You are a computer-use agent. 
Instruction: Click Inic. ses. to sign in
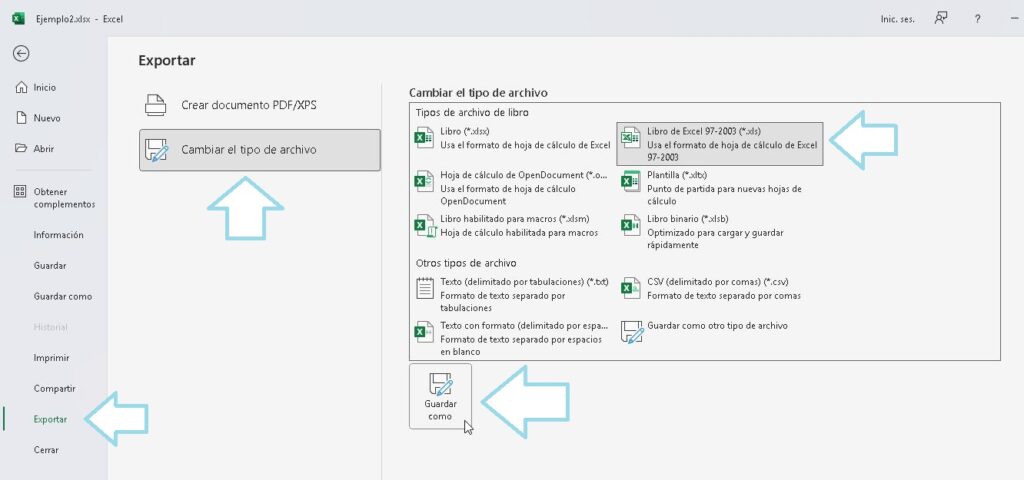click(x=897, y=19)
